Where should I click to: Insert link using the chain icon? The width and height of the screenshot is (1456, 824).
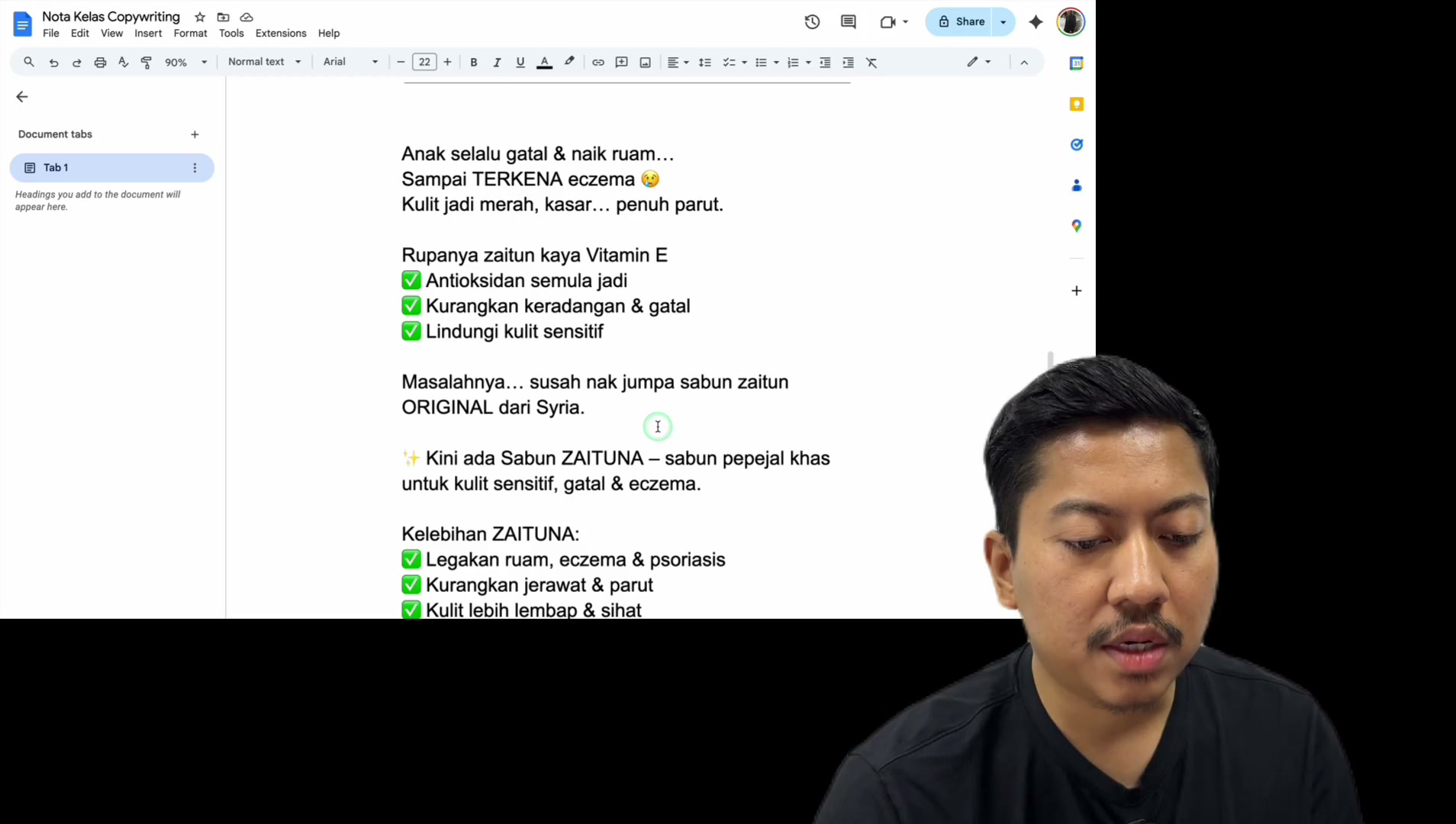click(598, 63)
